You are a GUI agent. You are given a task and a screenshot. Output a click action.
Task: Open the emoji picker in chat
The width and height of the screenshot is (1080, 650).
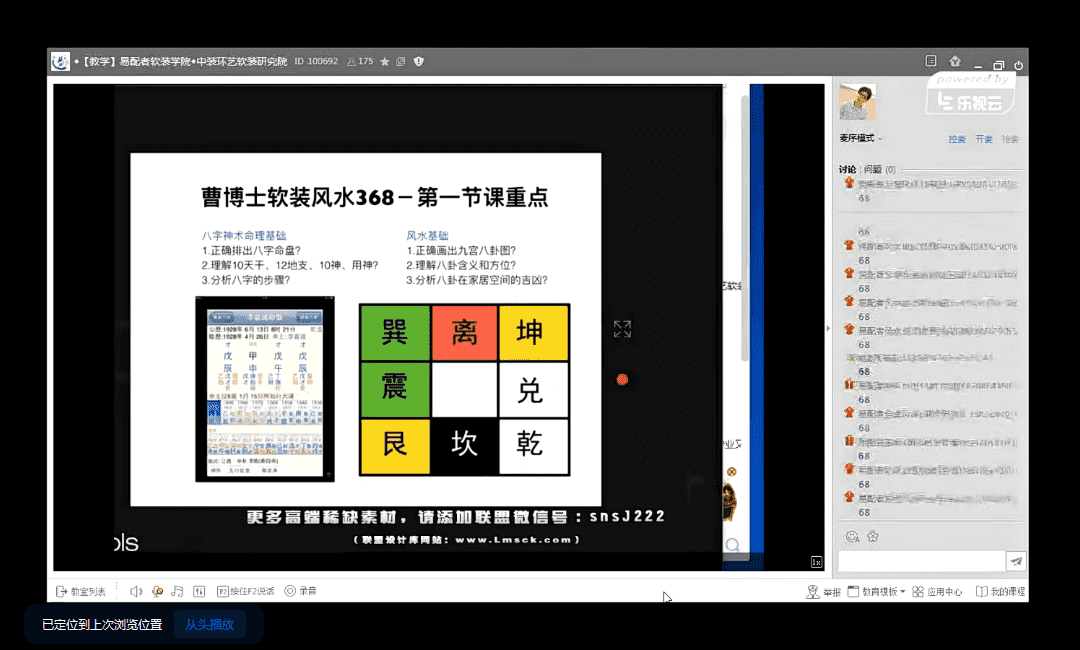[852, 537]
